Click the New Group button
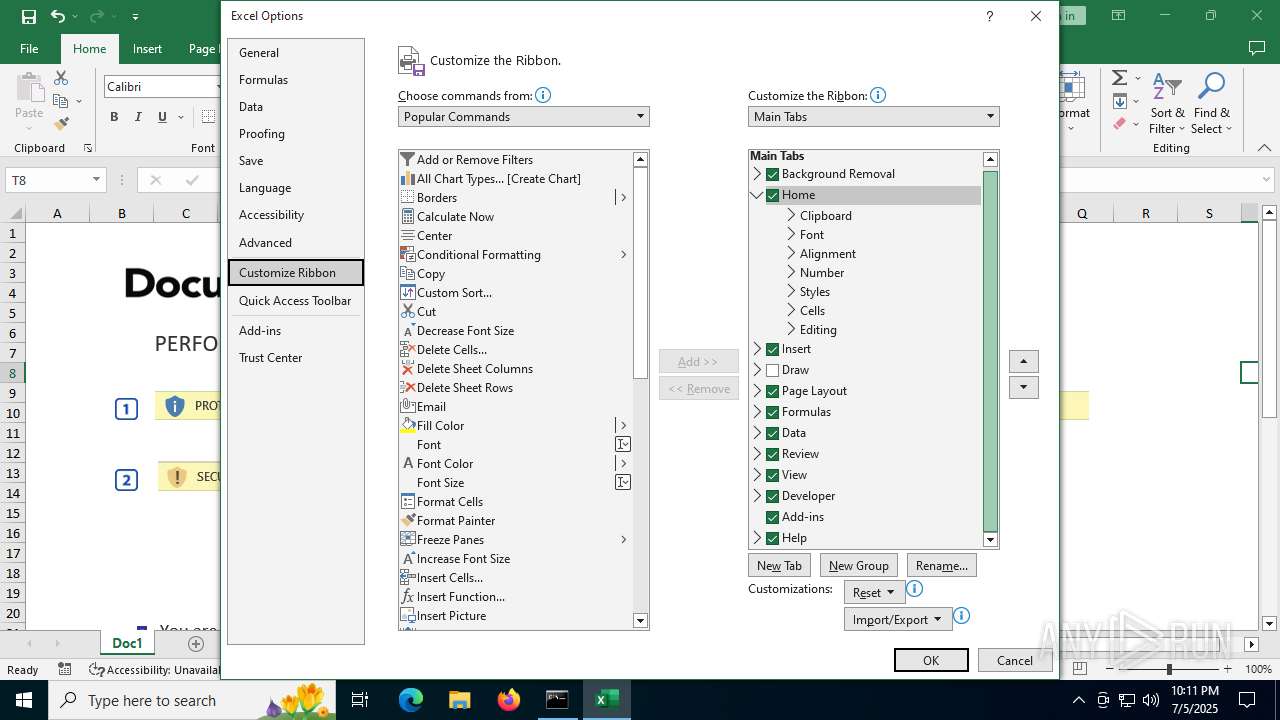Viewport: 1280px width, 720px height. coord(859,566)
